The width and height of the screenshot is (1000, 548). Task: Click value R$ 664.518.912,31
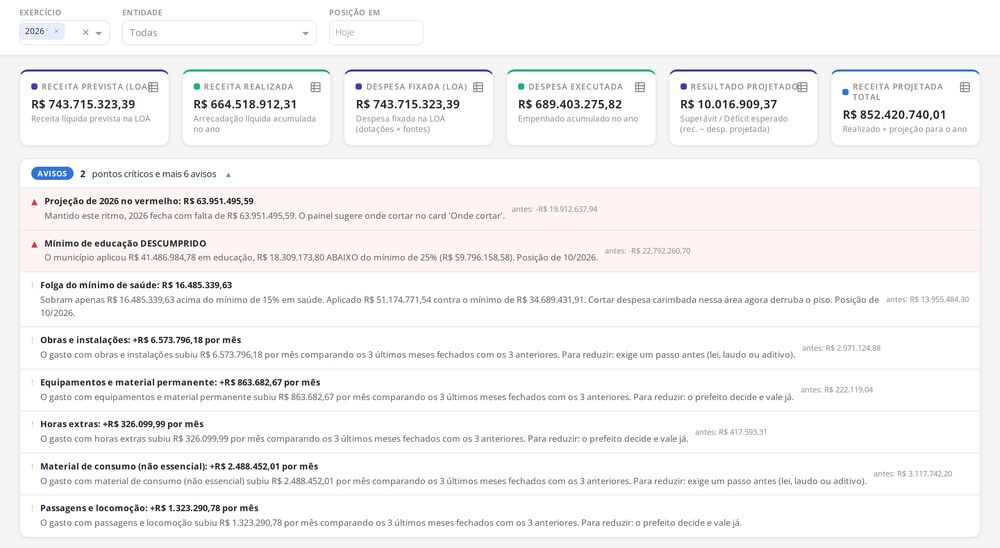245,104
